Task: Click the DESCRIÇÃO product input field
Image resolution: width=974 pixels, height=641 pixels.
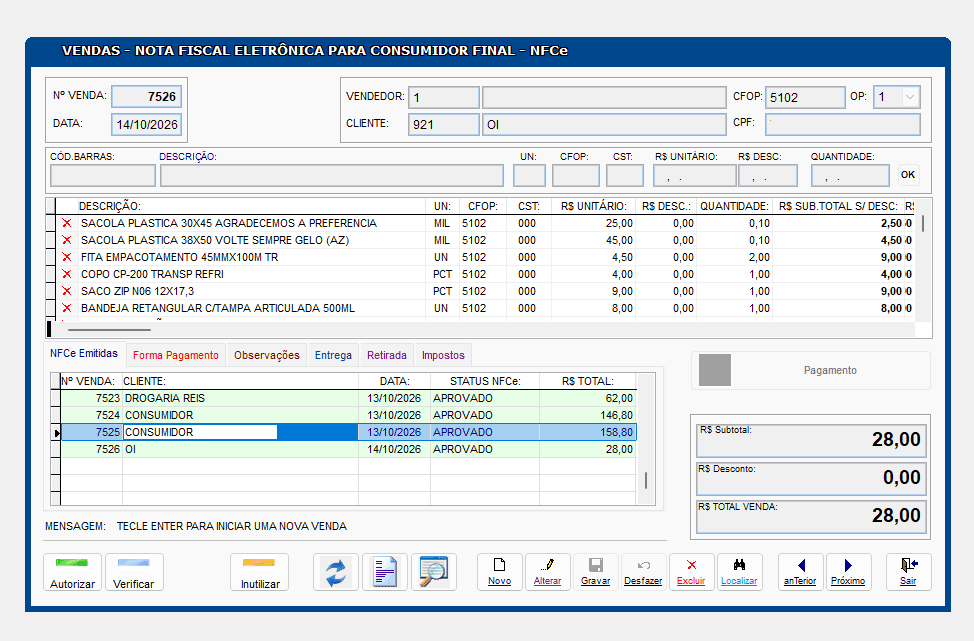Action: 332,176
